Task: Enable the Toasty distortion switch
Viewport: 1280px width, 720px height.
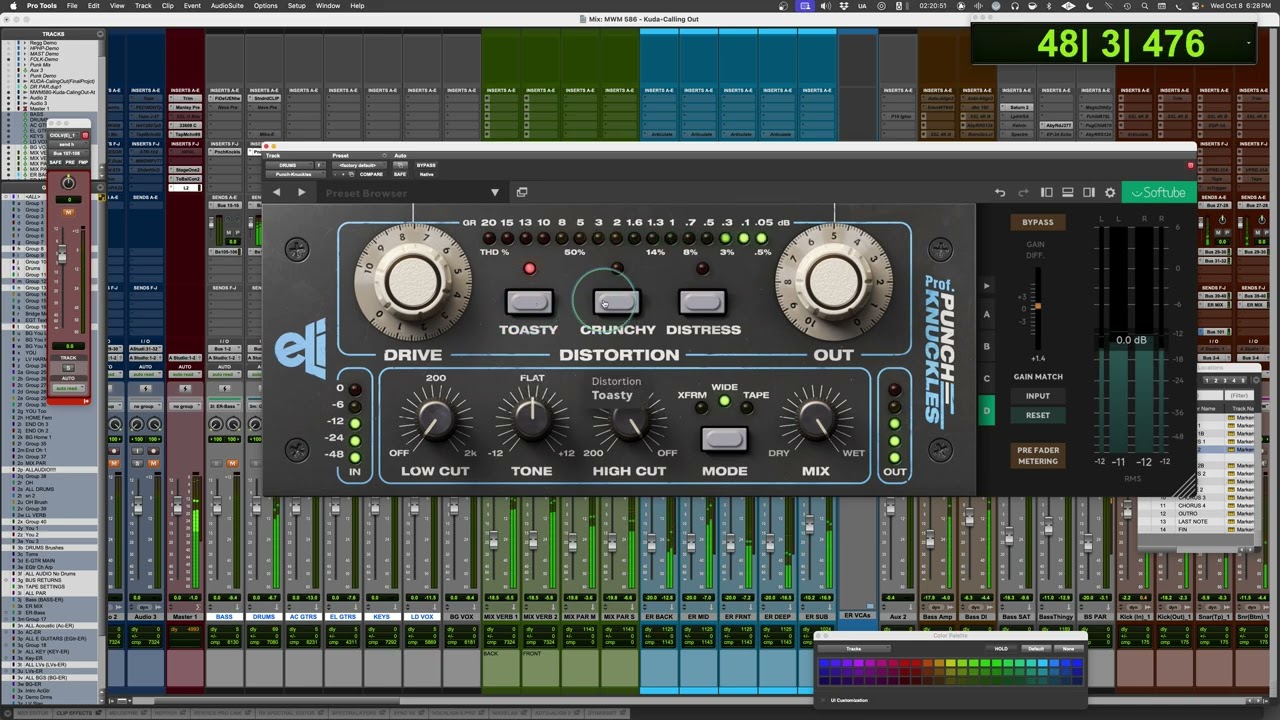Action: (x=529, y=302)
